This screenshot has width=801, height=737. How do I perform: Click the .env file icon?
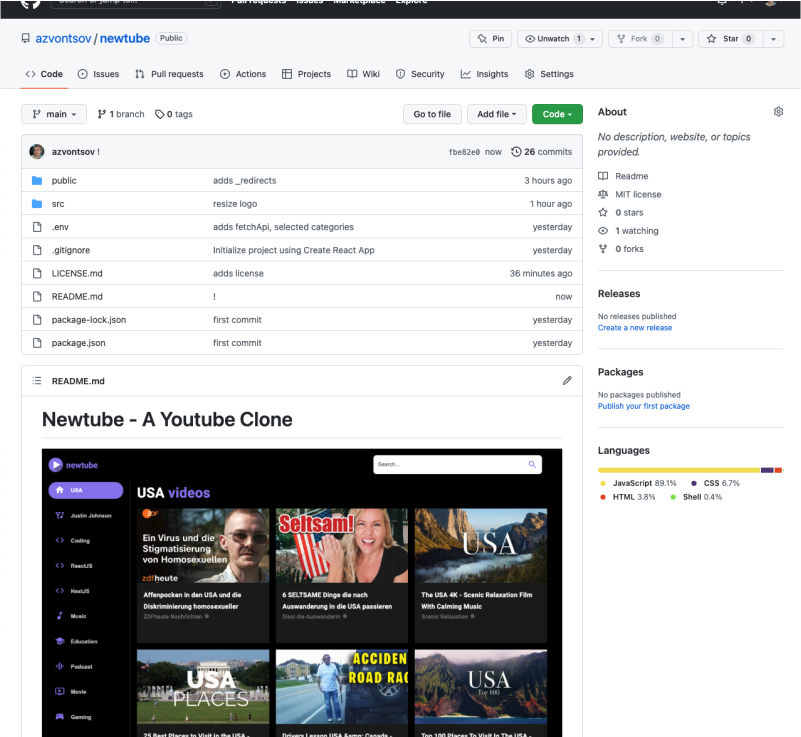pyautogui.click(x=37, y=227)
